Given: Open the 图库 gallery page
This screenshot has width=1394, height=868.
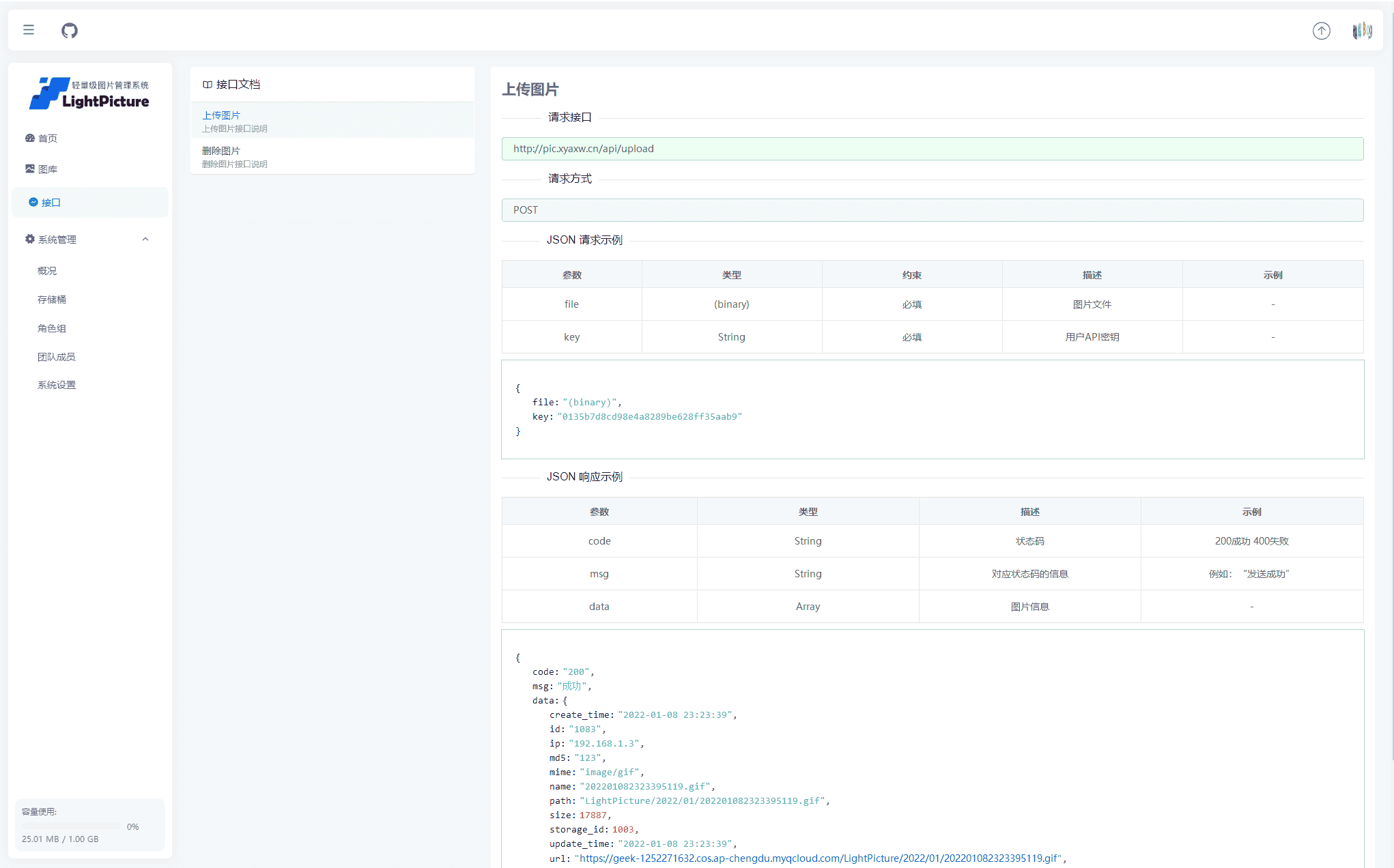Looking at the screenshot, I should click(47, 169).
